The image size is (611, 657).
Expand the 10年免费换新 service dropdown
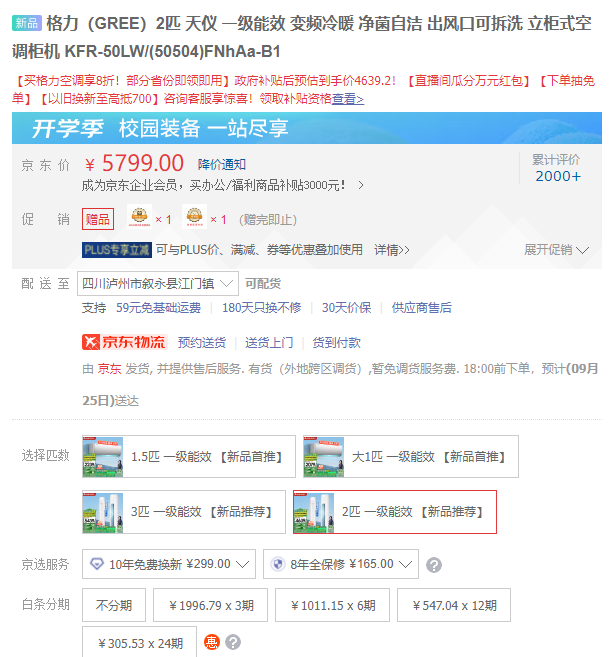click(169, 564)
